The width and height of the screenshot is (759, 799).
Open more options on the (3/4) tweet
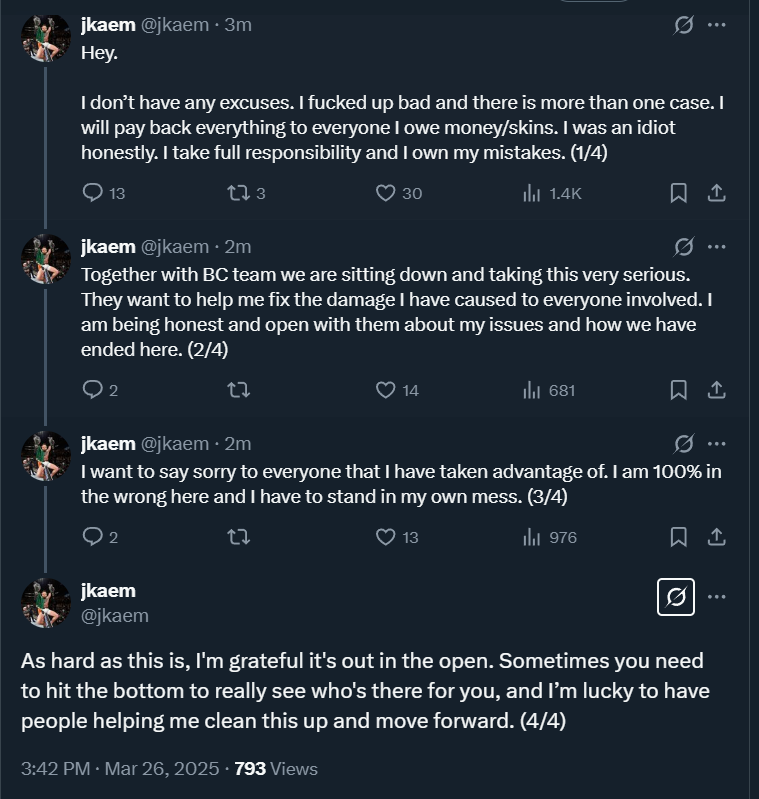716,443
